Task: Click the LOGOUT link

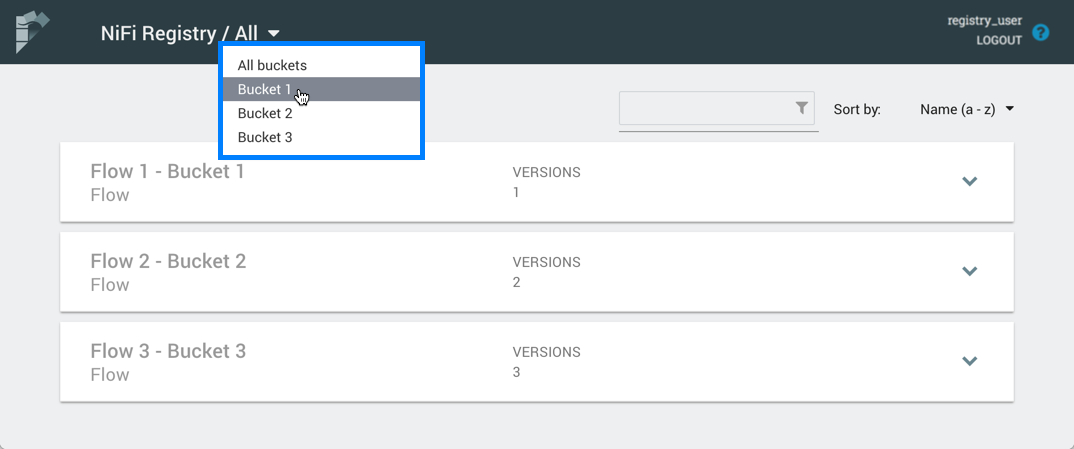Action: point(999,41)
